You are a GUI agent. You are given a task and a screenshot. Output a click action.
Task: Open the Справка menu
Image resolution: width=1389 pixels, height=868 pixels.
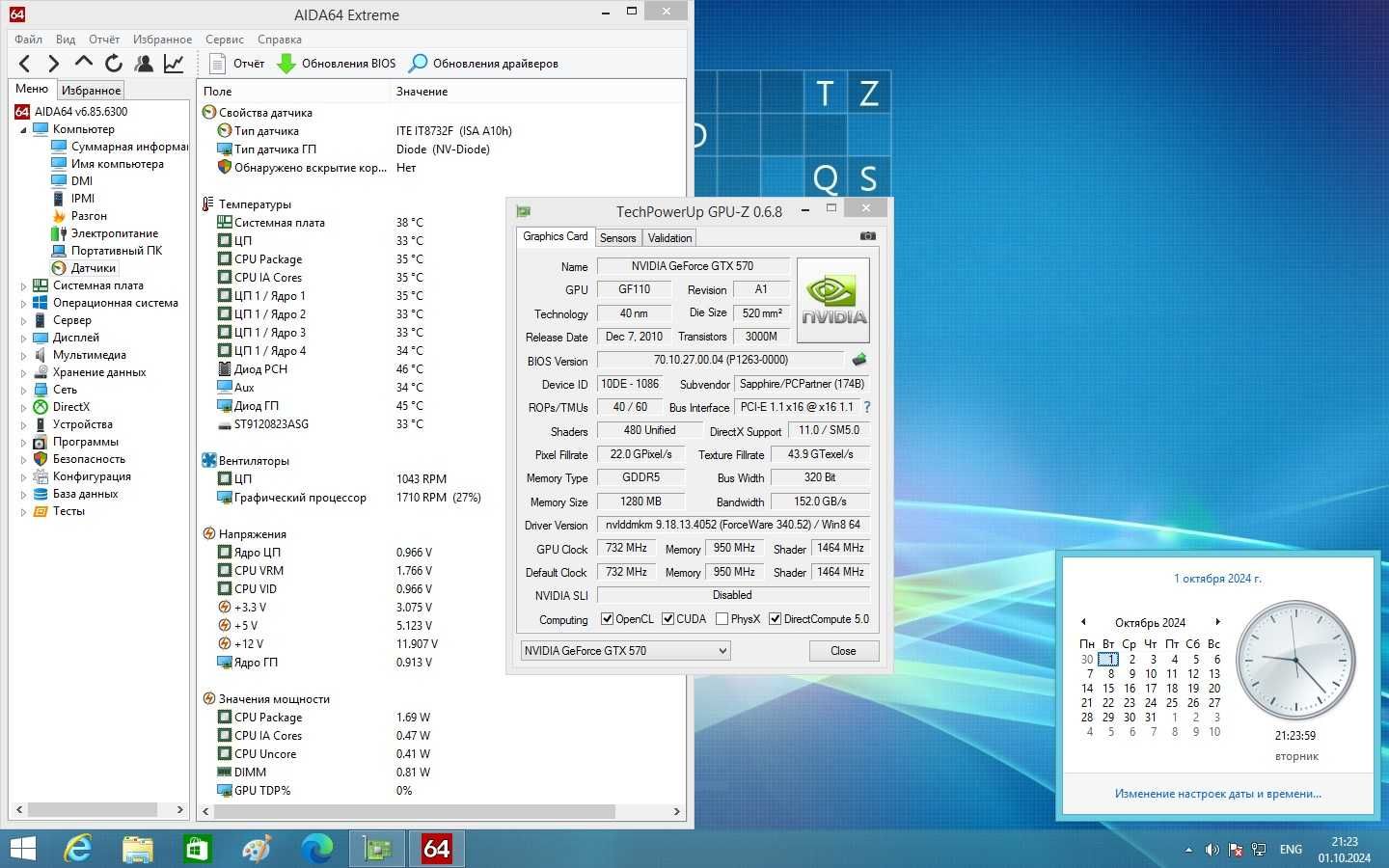pyautogui.click(x=280, y=40)
